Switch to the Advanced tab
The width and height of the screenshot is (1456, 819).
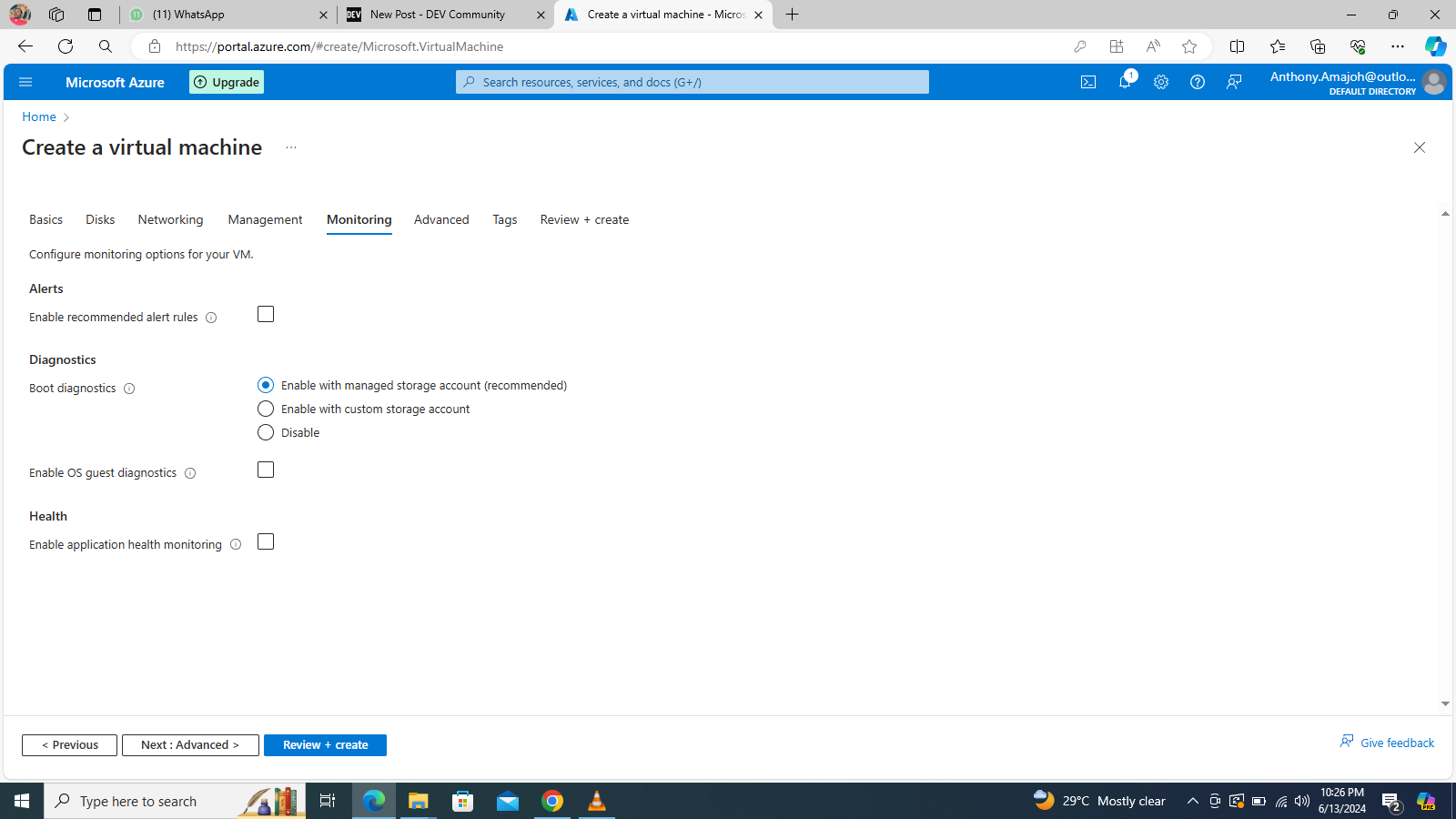pyautogui.click(x=441, y=219)
